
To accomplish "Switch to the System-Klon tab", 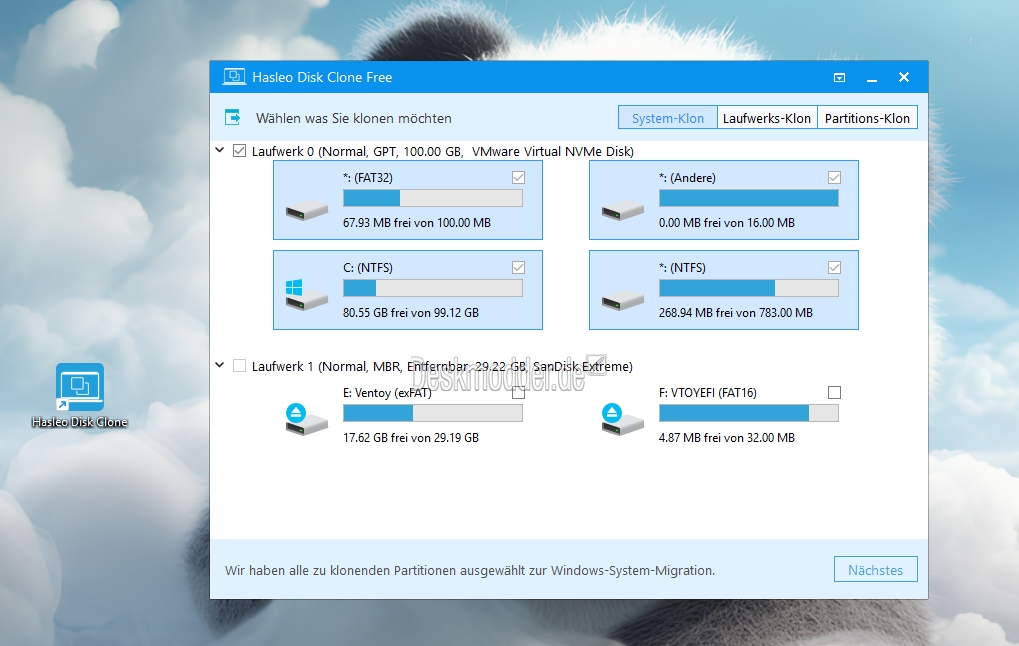I will (x=667, y=118).
